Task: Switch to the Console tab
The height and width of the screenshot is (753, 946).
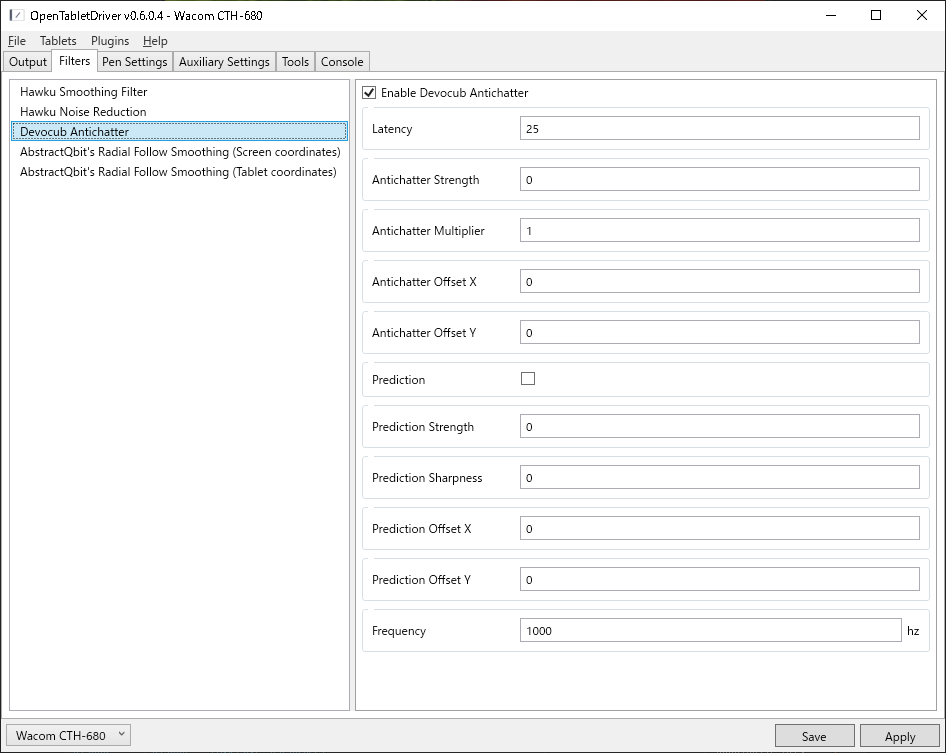Action: point(342,62)
